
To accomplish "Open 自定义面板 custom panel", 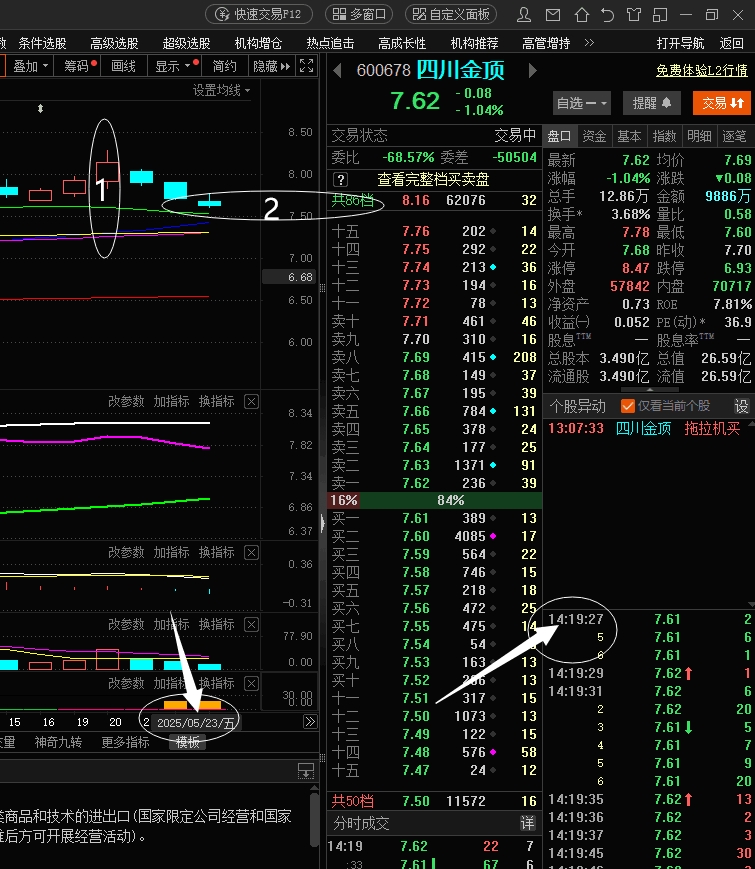I will coord(451,14).
